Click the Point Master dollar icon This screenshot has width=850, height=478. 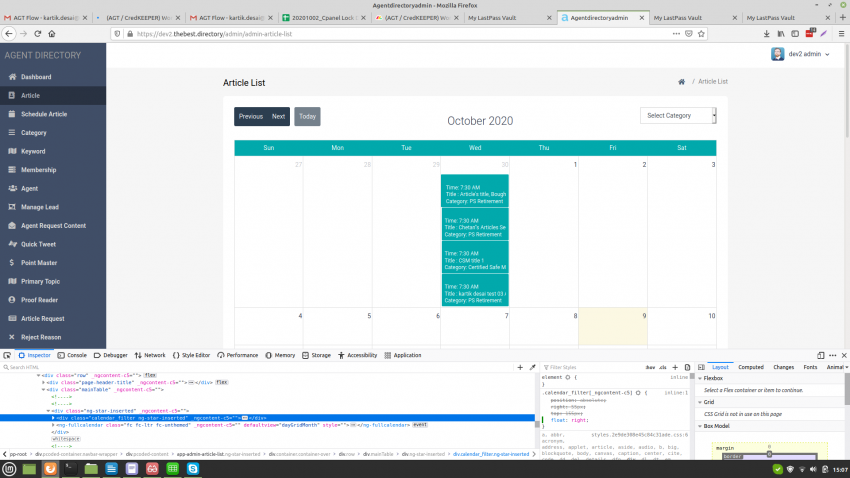[12, 262]
